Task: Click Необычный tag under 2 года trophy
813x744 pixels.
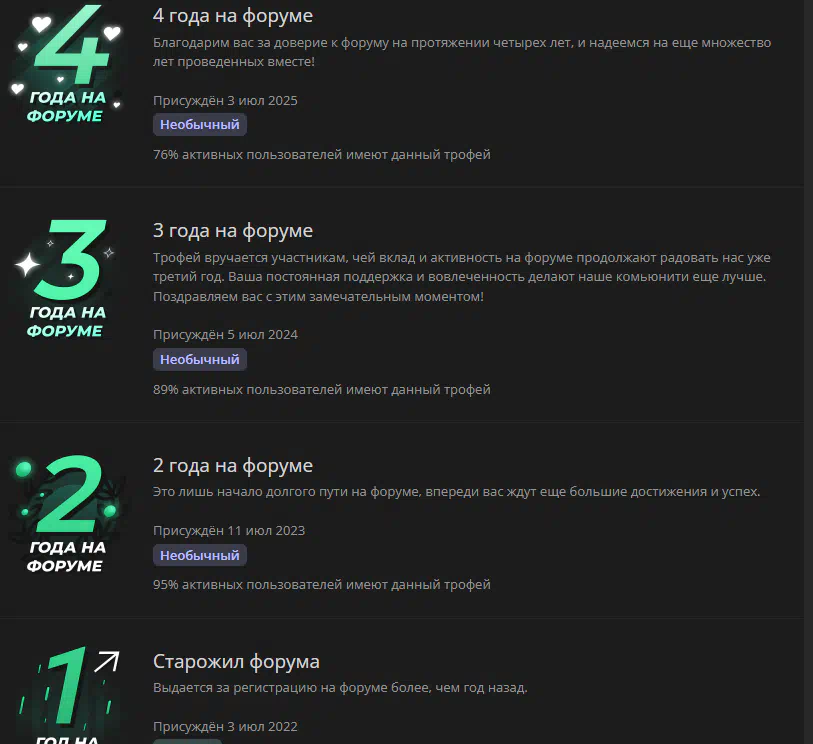Action: (200, 556)
